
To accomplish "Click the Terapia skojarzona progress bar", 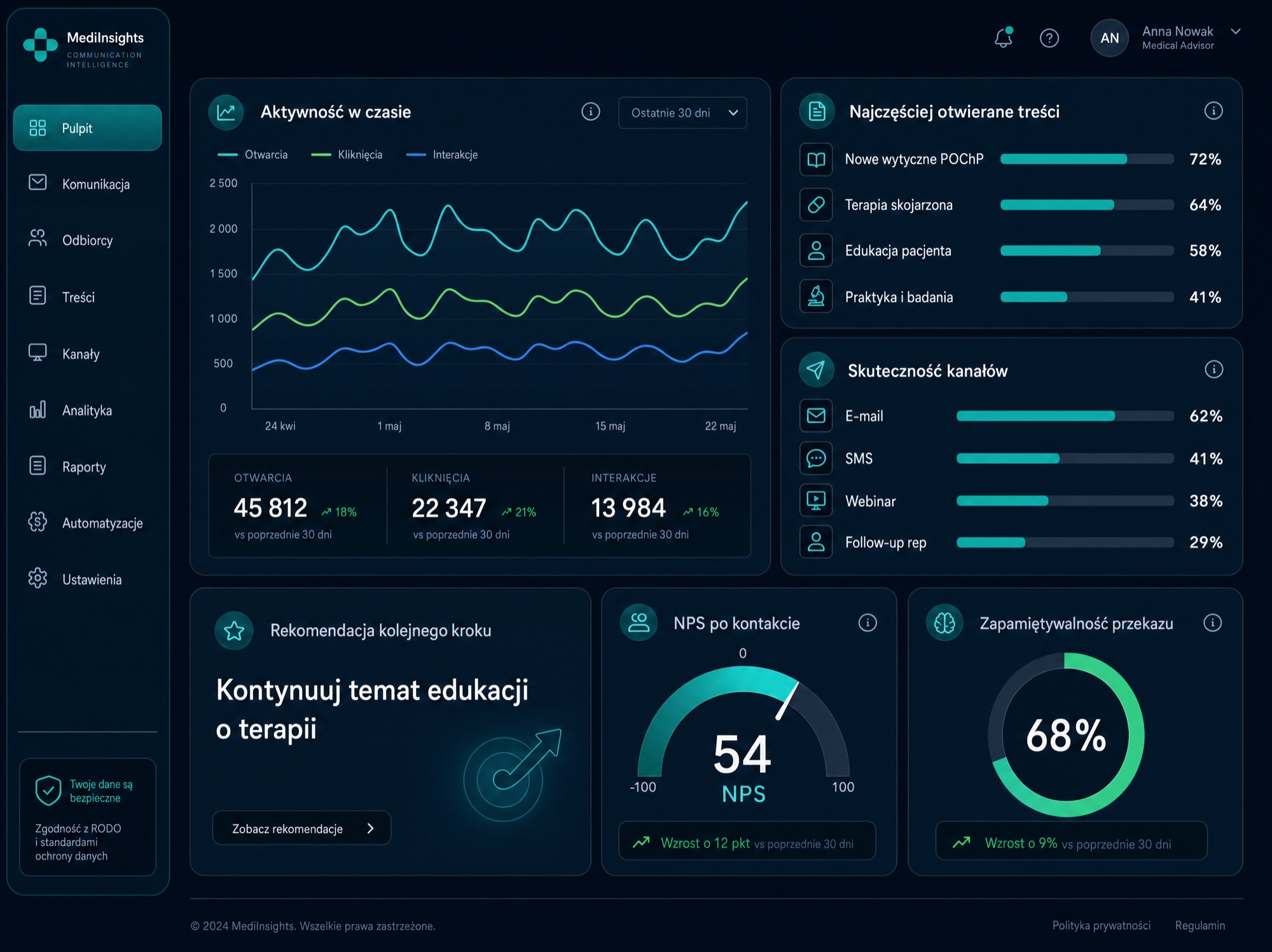I will 1087,205.
